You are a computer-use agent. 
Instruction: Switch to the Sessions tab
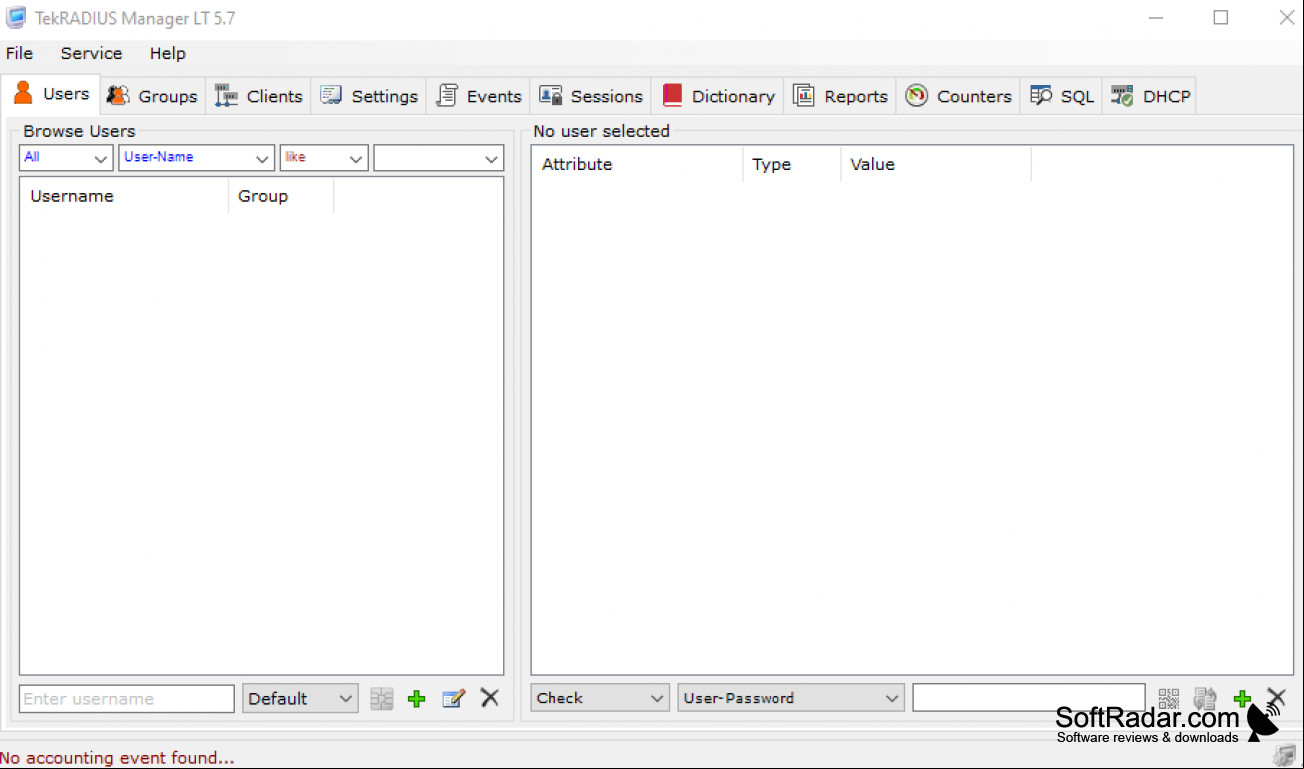point(591,96)
